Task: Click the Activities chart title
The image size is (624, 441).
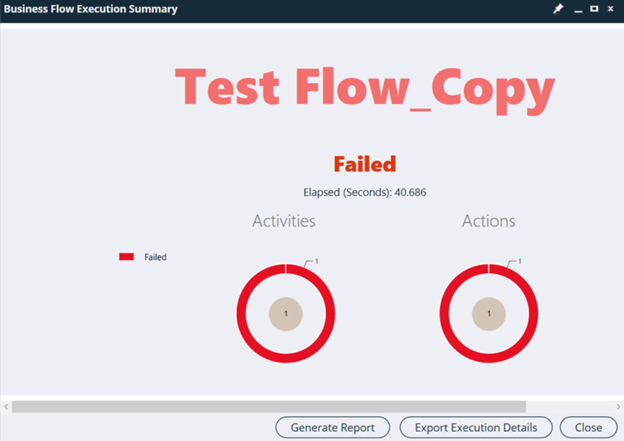Action: [284, 220]
